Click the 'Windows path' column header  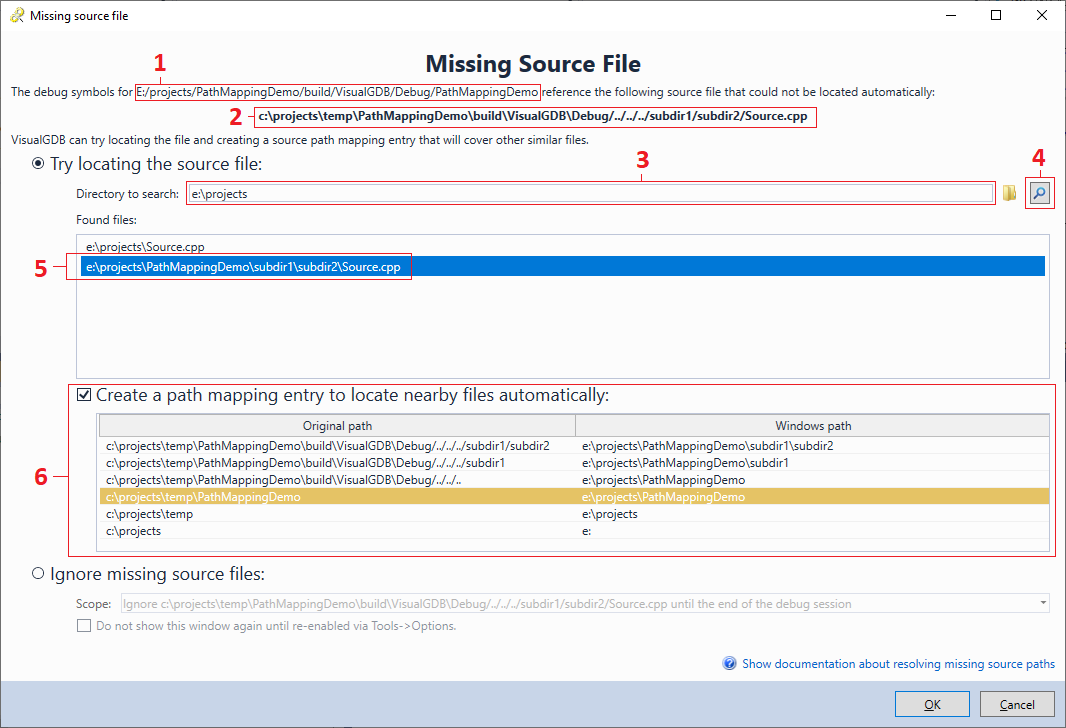coord(812,426)
